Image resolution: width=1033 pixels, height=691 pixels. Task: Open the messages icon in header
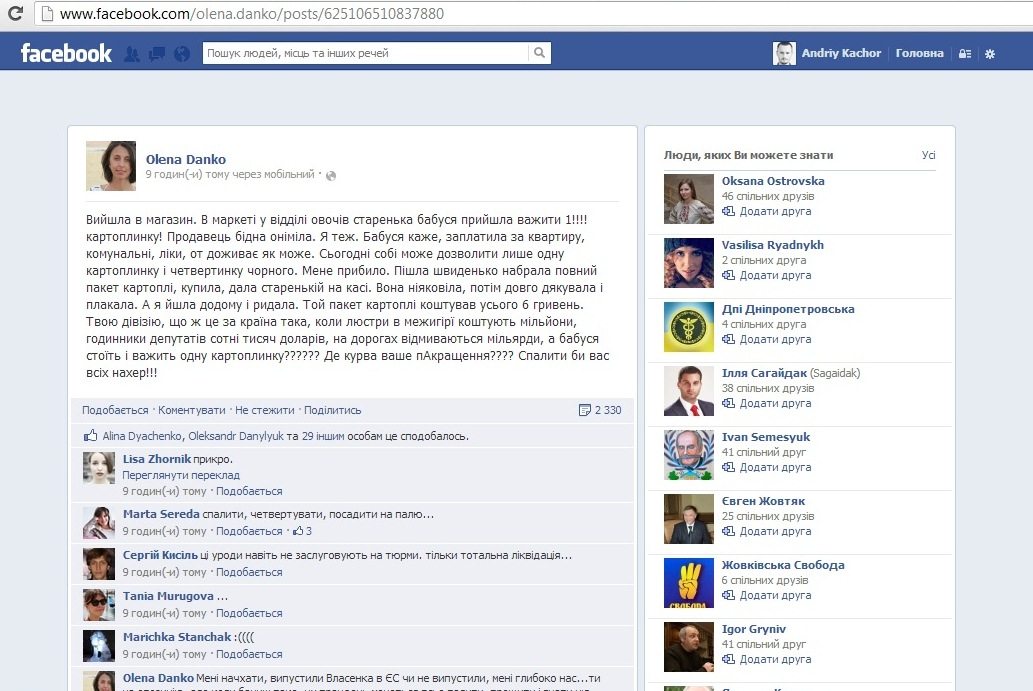tap(157, 54)
